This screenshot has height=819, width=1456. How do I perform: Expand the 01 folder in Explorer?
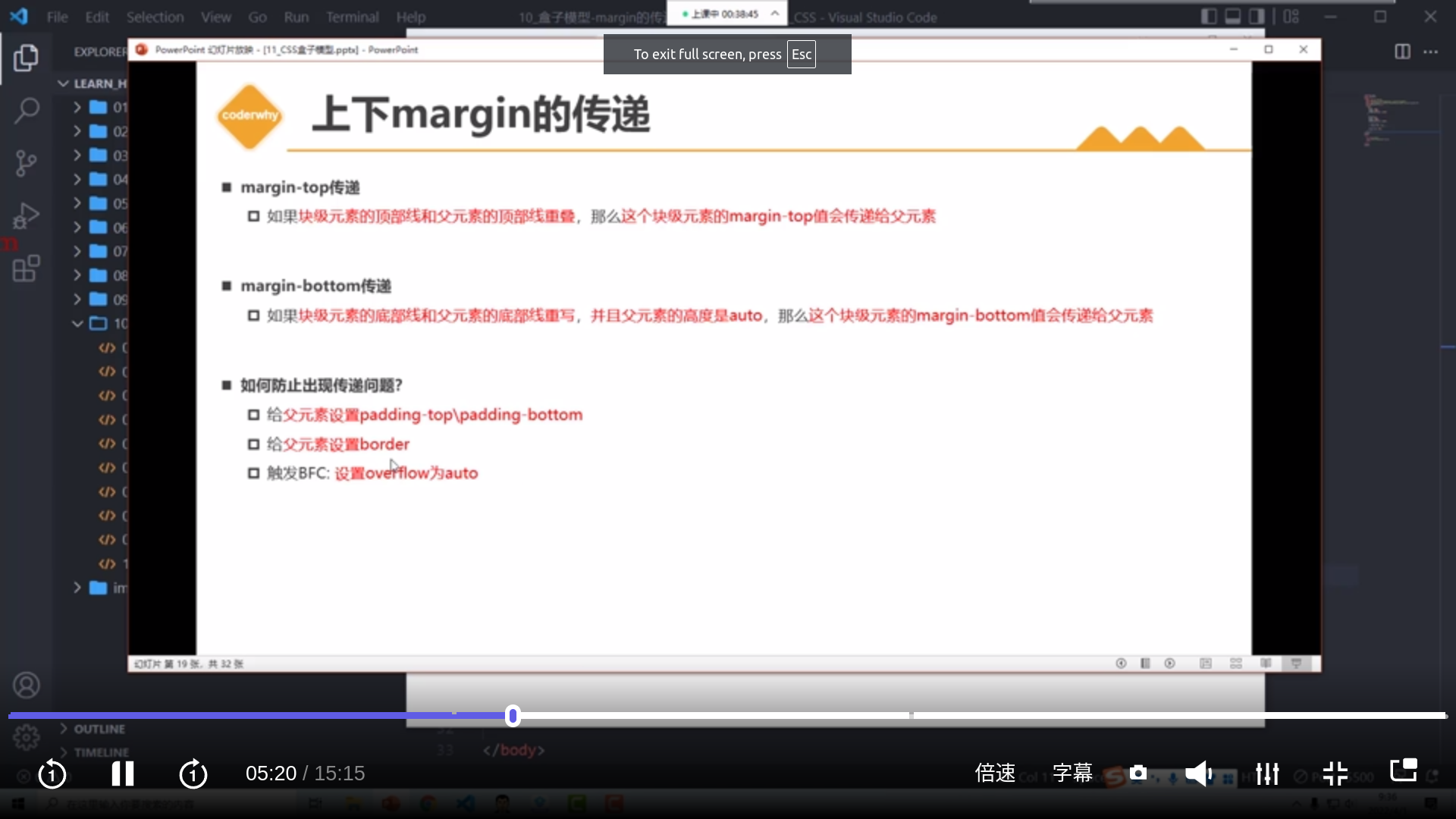tap(77, 108)
